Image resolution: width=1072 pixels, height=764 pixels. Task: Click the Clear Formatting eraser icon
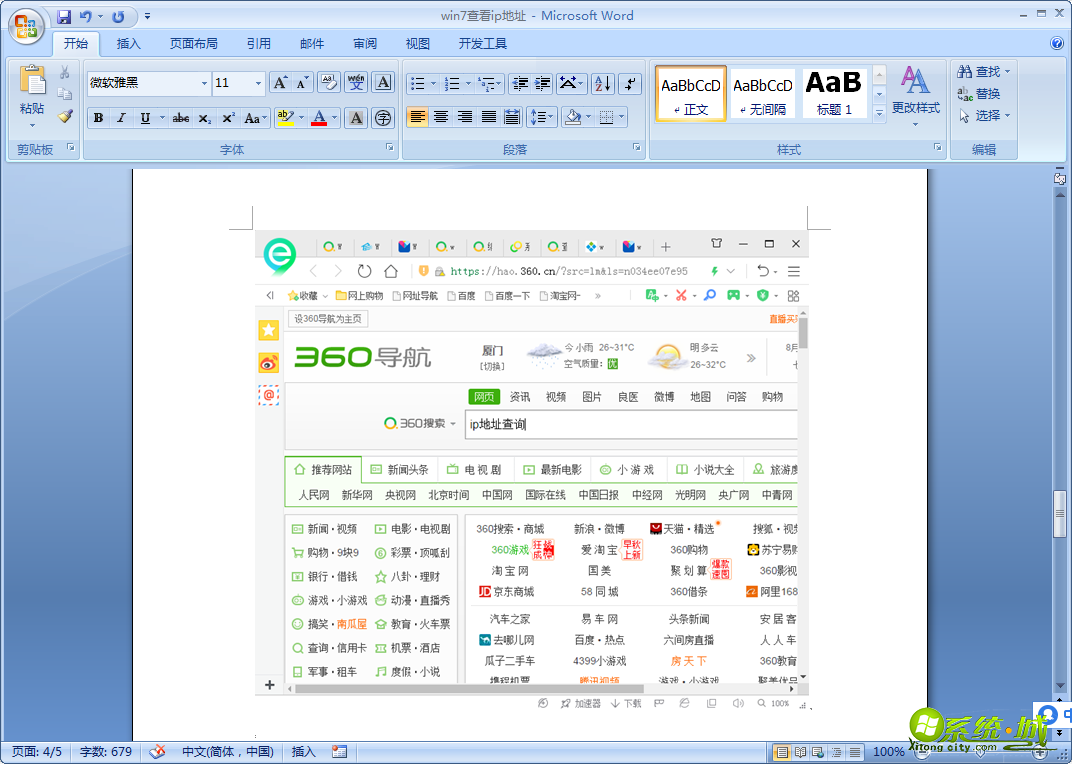pyautogui.click(x=329, y=83)
